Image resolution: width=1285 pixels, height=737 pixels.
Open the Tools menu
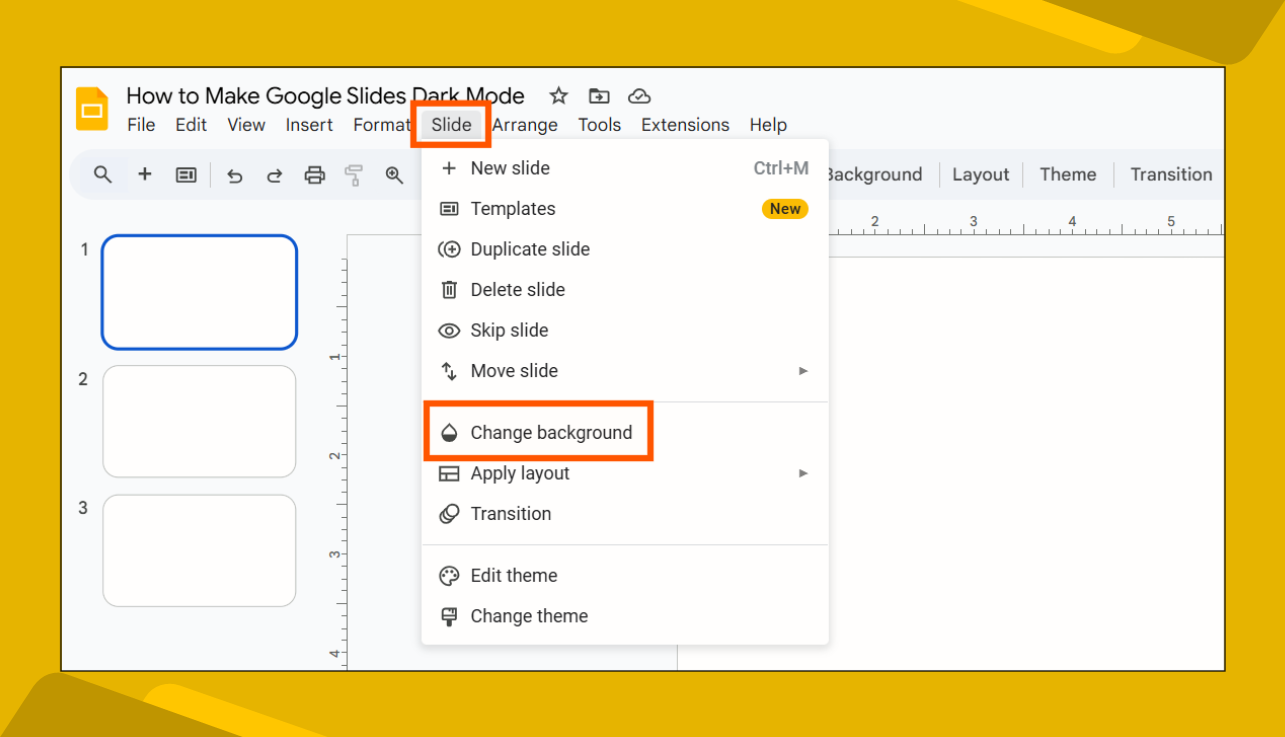point(599,124)
